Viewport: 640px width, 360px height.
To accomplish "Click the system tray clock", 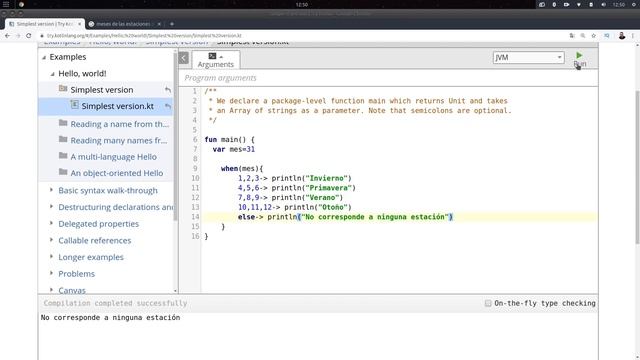I will pyautogui.click(x=618, y=4).
